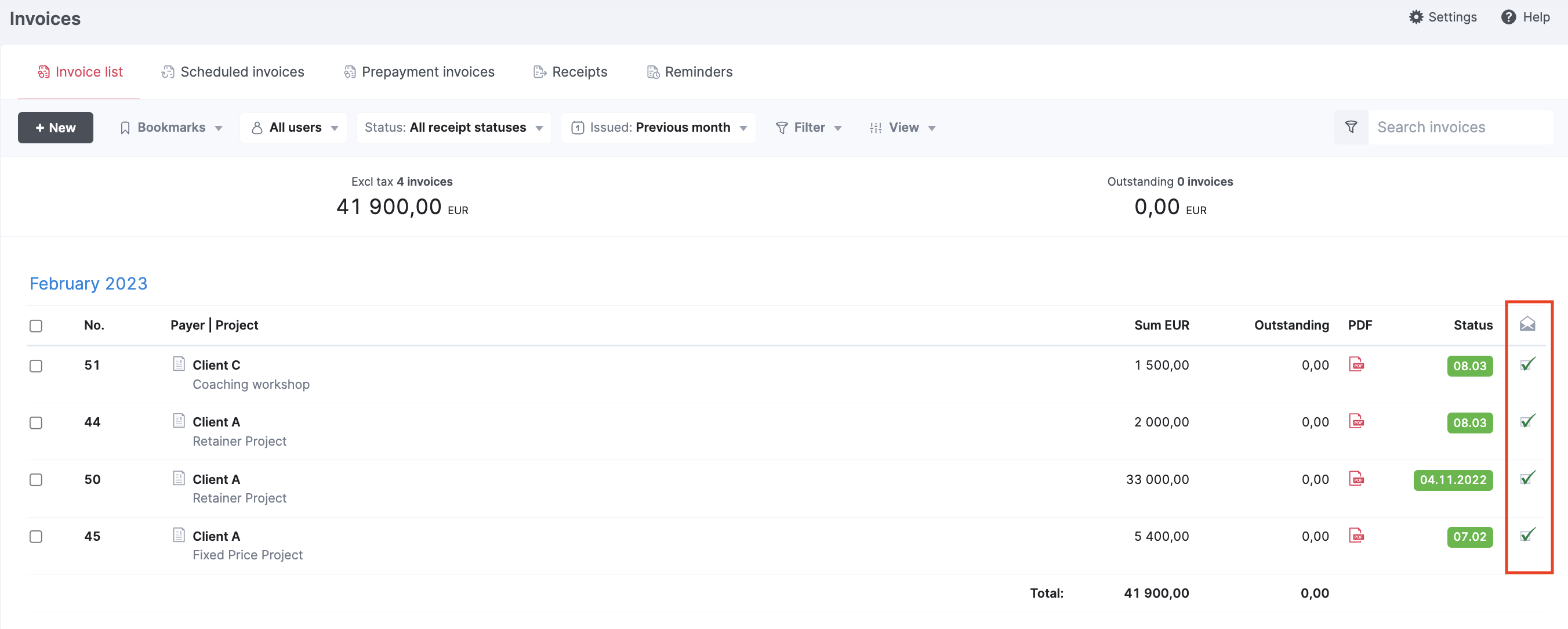
Task: Expand the Bookmarks dropdown
Action: click(x=171, y=128)
